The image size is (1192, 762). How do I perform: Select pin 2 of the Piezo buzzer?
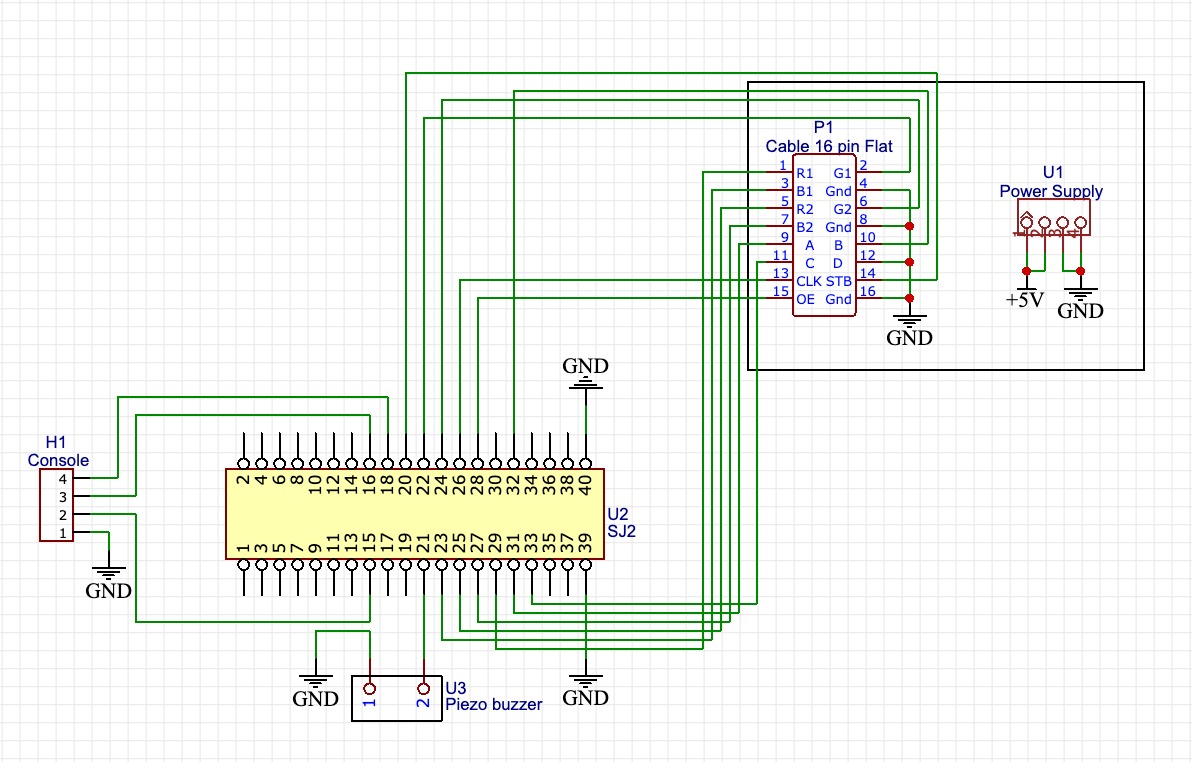coord(423,689)
